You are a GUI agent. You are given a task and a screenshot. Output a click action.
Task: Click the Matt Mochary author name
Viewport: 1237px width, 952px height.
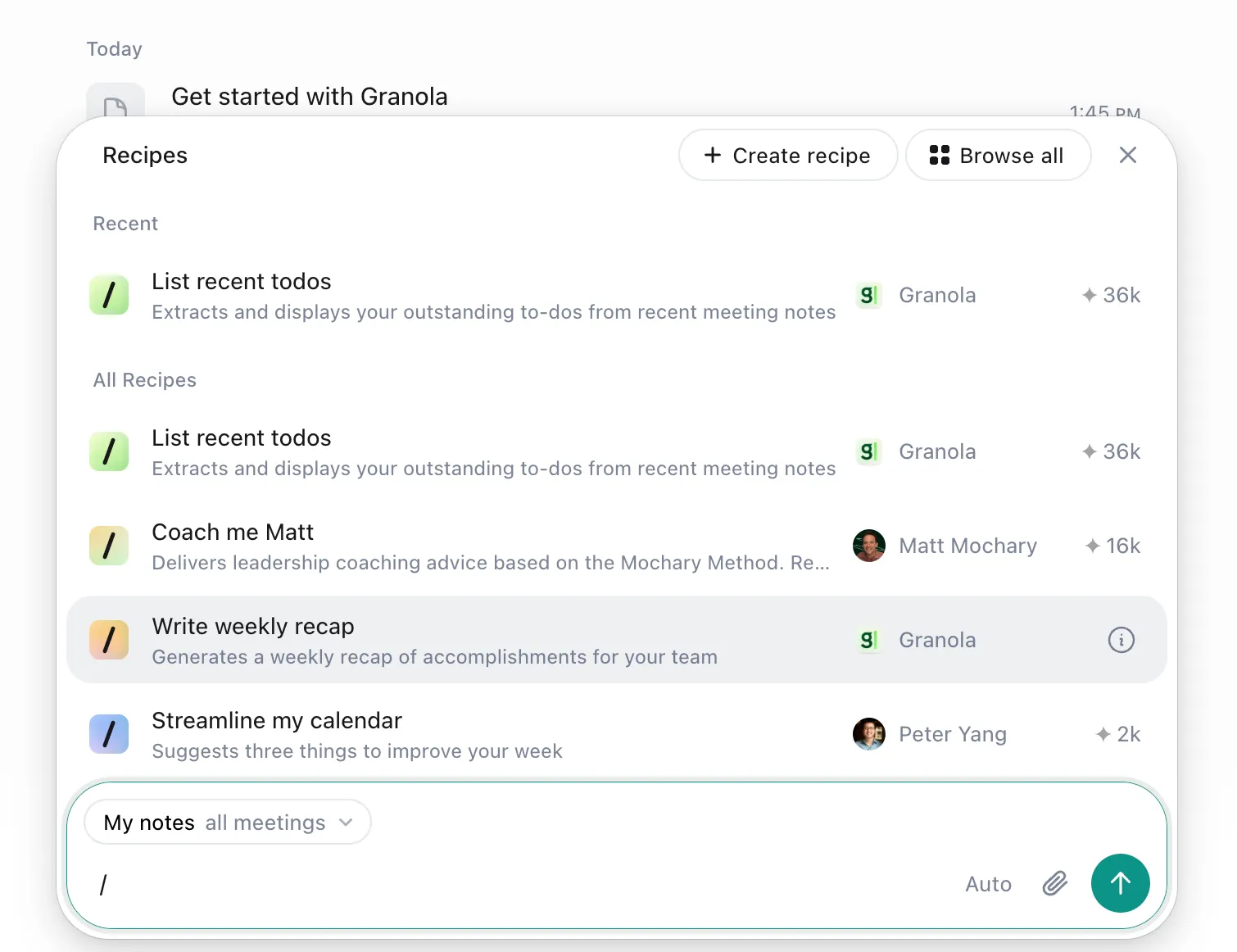coord(968,546)
